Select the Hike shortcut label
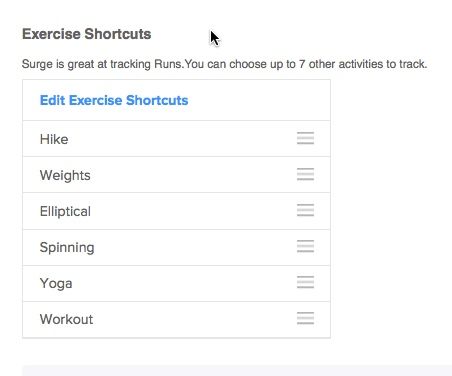The image size is (452, 376). [x=54, y=139]
